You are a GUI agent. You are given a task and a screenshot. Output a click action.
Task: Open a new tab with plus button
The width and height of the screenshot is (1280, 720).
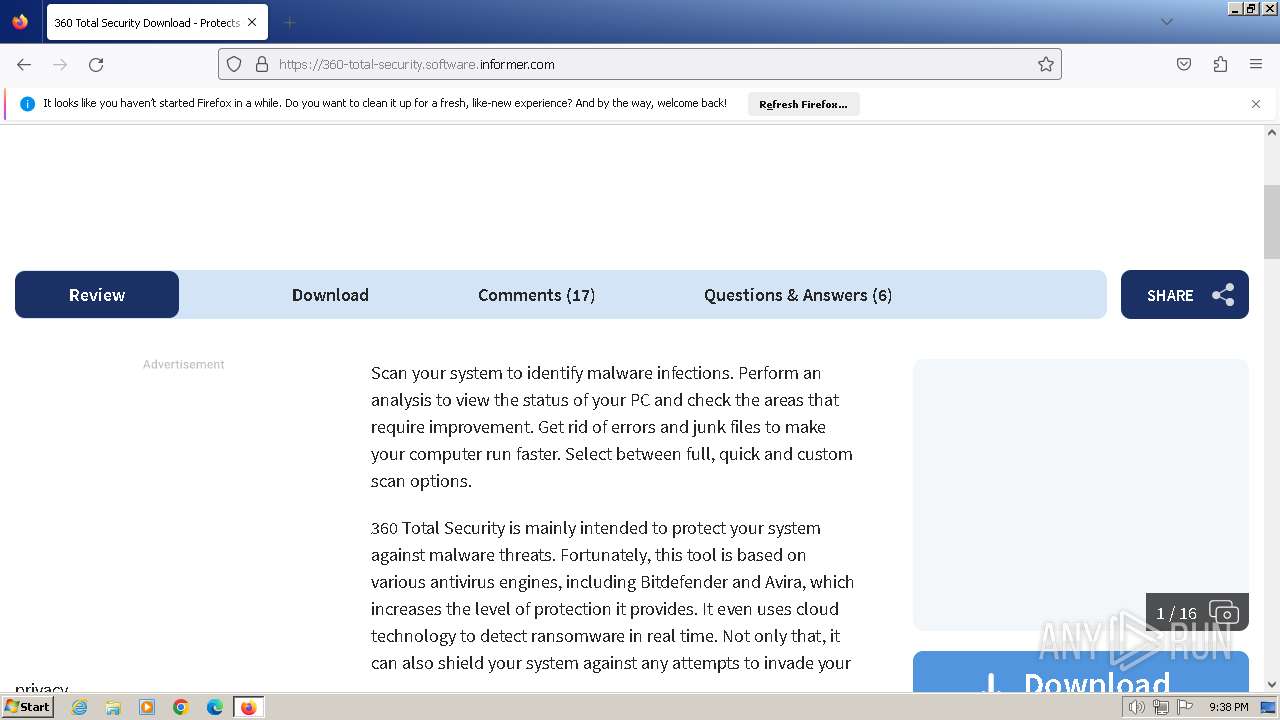[x=289, y=22]
